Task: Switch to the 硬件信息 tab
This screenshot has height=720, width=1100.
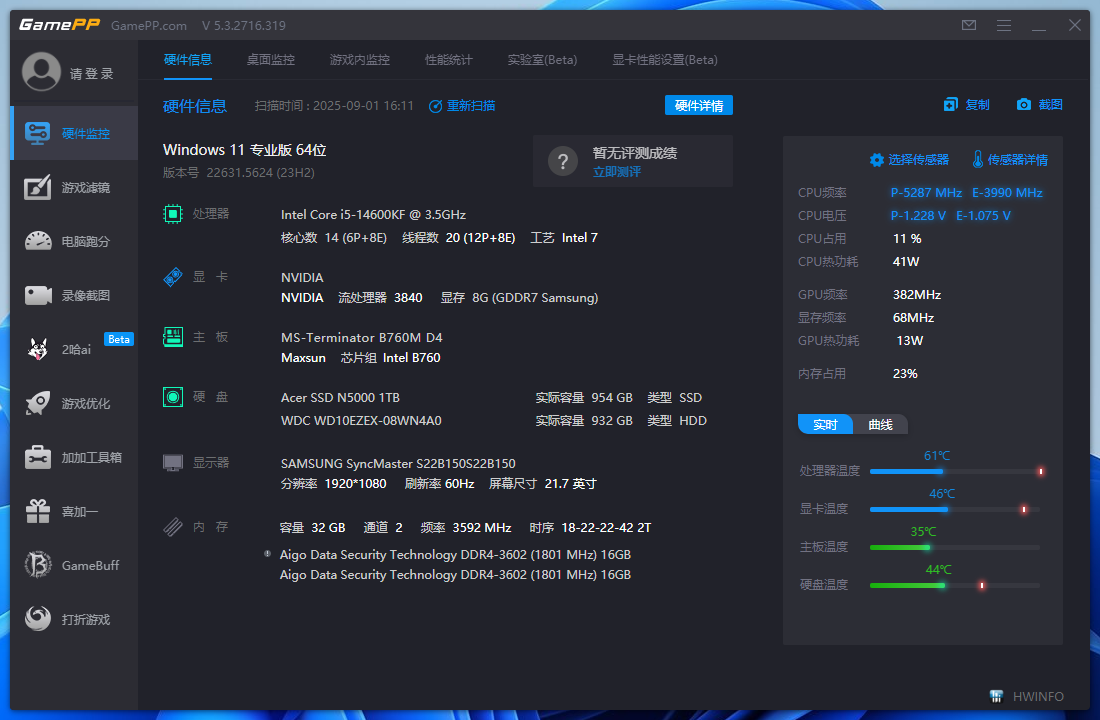Action: click(187, 60)
